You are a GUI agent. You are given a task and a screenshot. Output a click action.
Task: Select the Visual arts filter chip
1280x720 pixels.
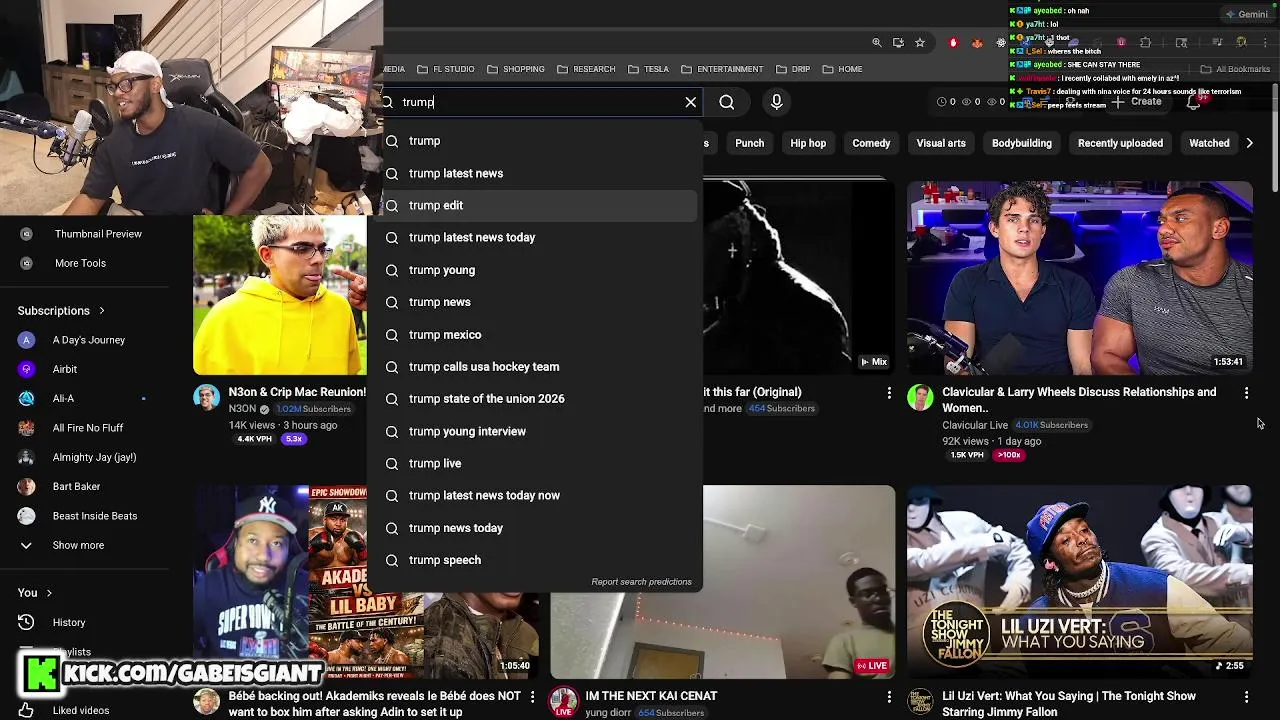point(941,143)
